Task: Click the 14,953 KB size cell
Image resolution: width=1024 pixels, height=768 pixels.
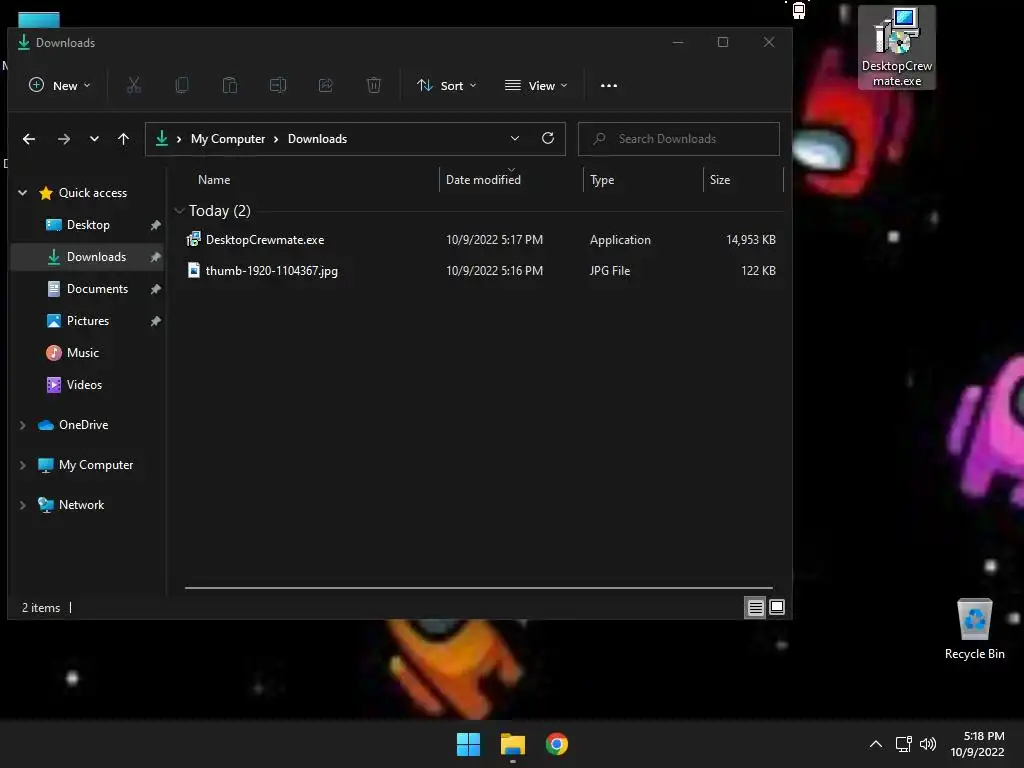Action: (x=751, y=240)
